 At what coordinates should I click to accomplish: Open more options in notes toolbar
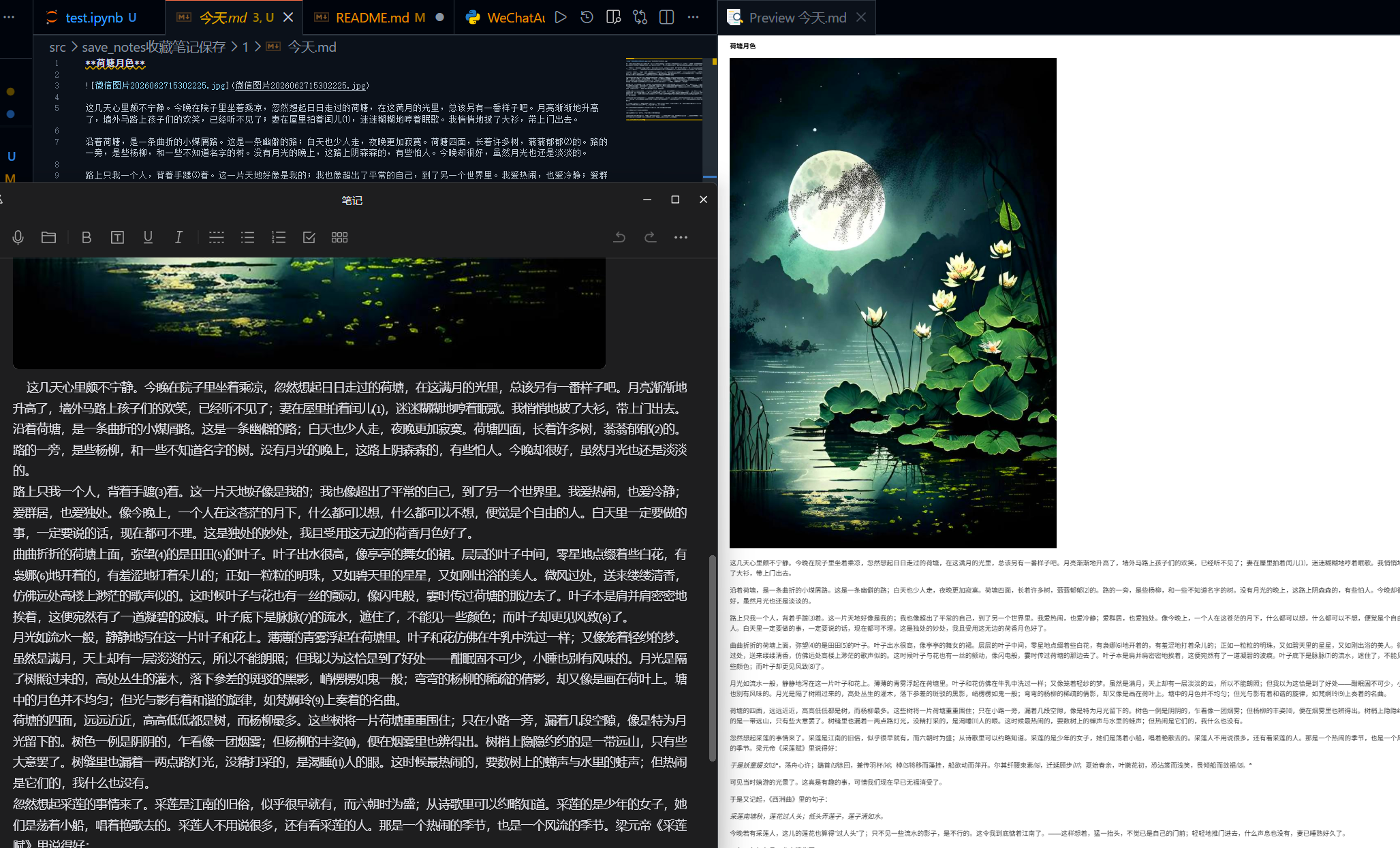(681, 237)
